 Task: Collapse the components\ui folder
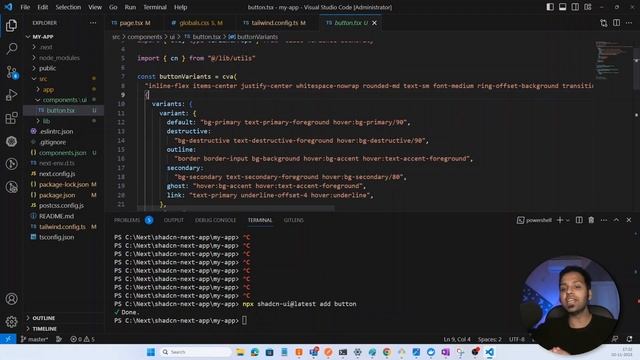pyautogui.click(x=64, y=100)
